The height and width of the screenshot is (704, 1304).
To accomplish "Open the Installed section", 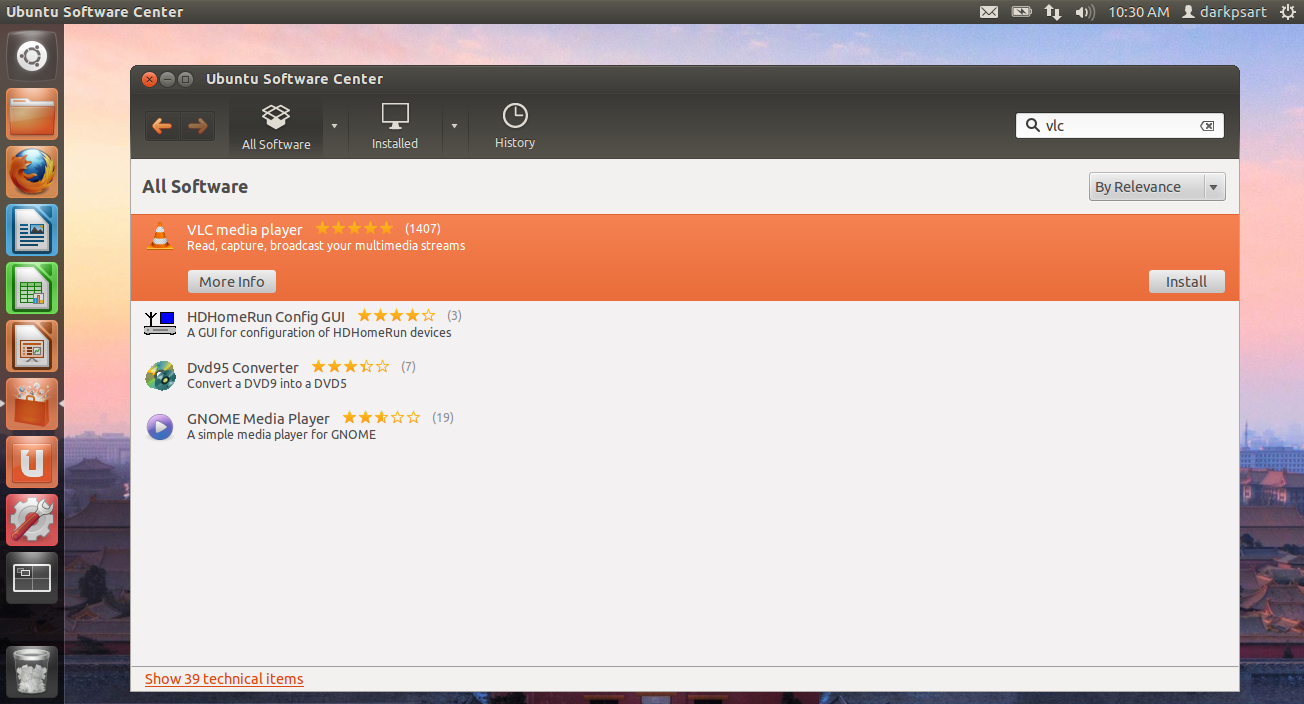I will click(395, 127).
